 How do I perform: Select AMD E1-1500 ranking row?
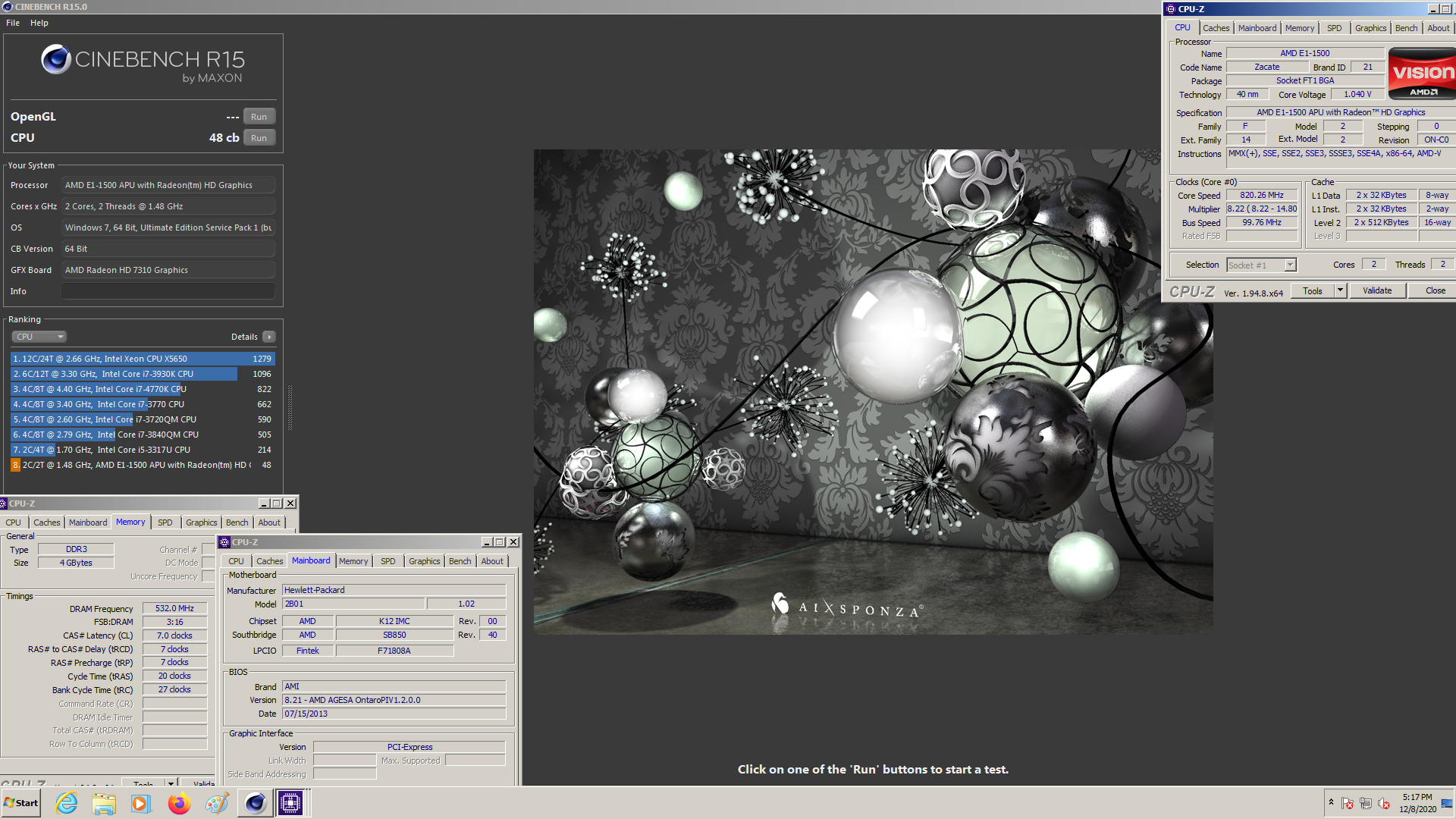coord(143,465)
